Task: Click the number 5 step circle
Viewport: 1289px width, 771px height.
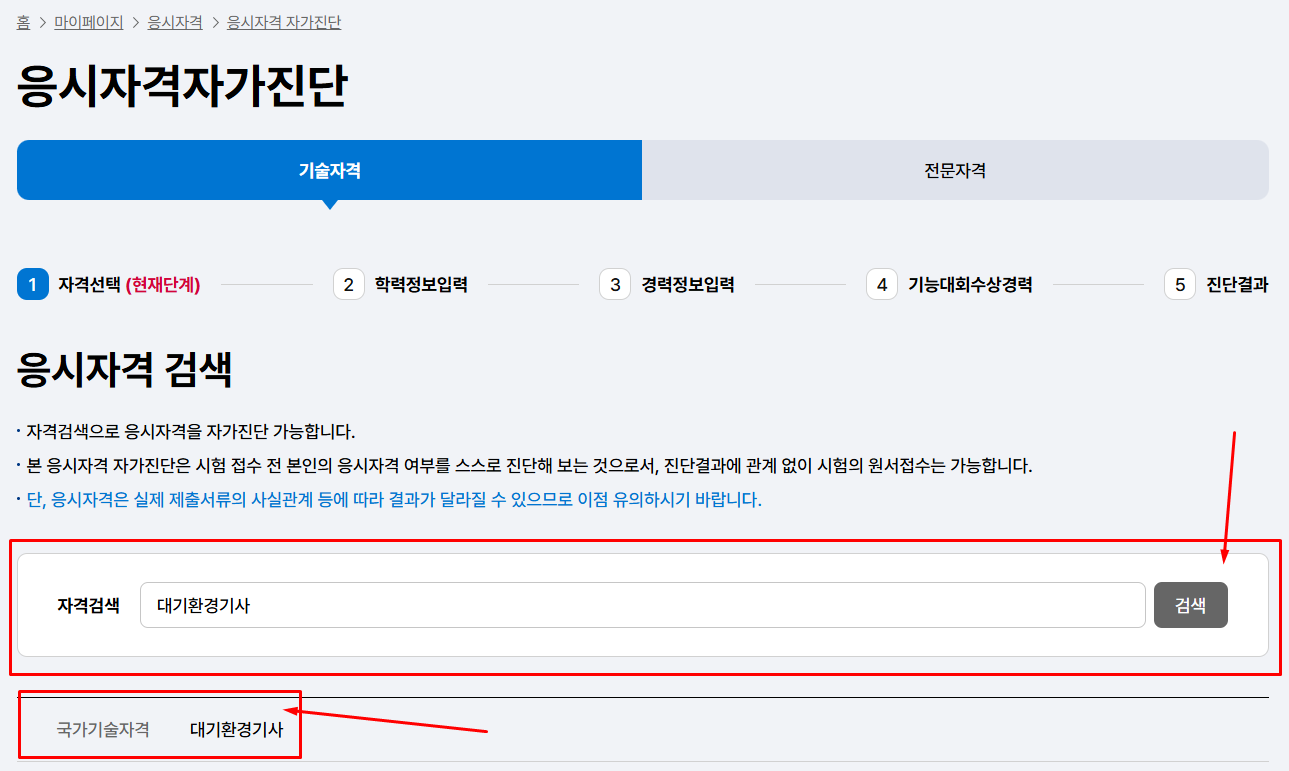Action: (x=1179, y=284)
